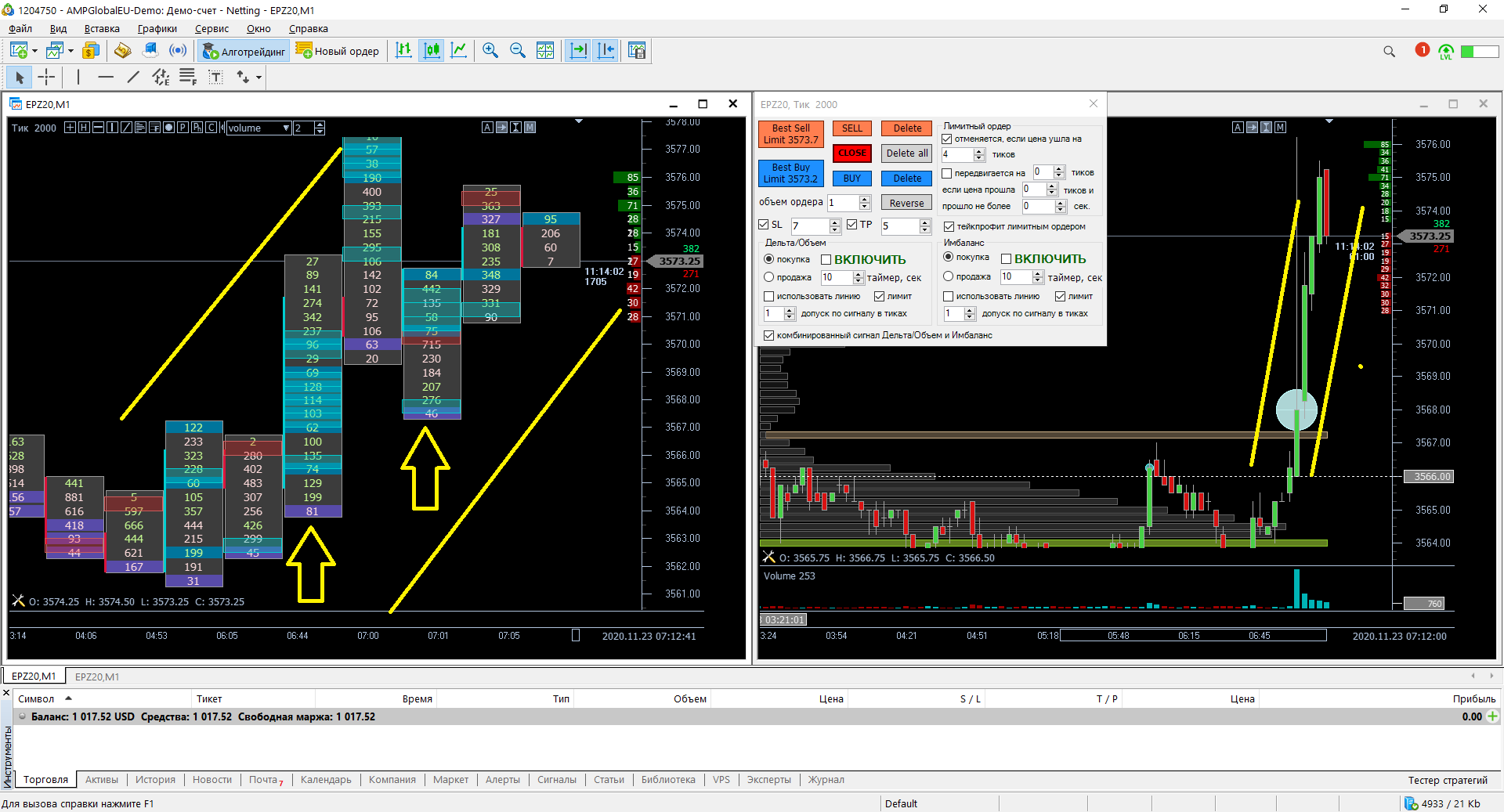Select the trendline drawing tool

(x=133, y=77)
